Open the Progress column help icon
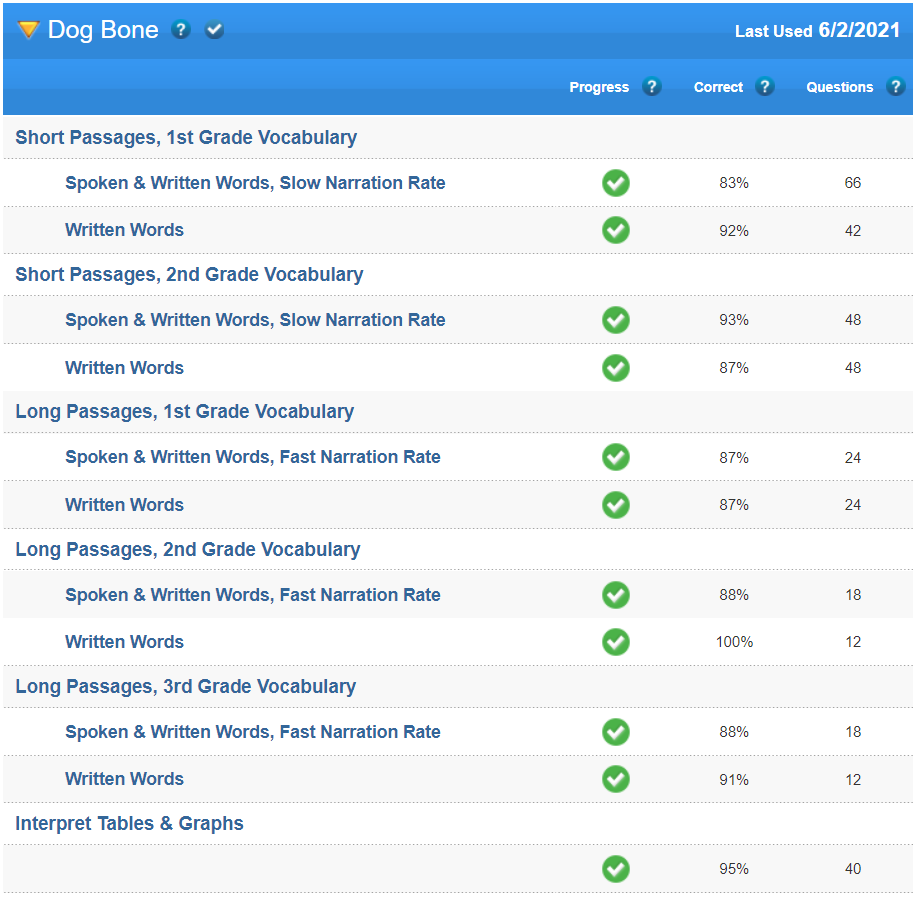 [x=652, y=87]
